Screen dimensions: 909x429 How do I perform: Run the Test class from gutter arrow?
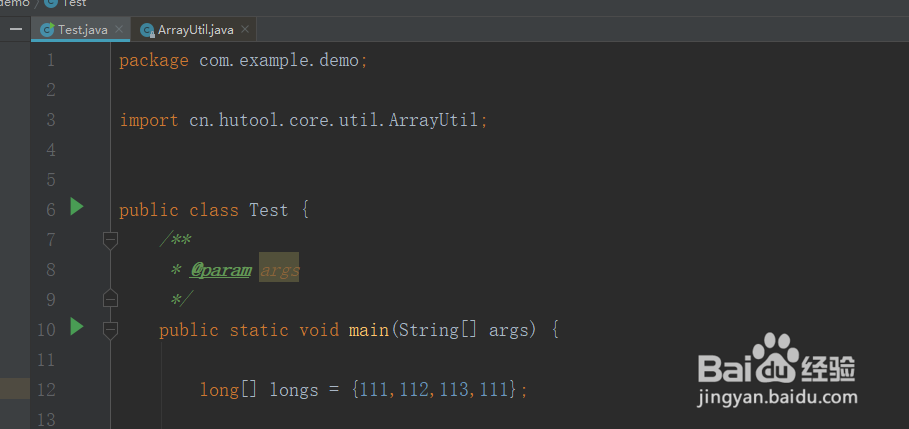(x=77, y=208)
